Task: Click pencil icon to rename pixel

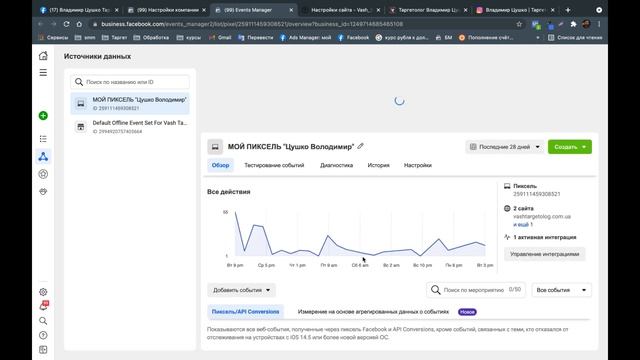Action: 360,146
